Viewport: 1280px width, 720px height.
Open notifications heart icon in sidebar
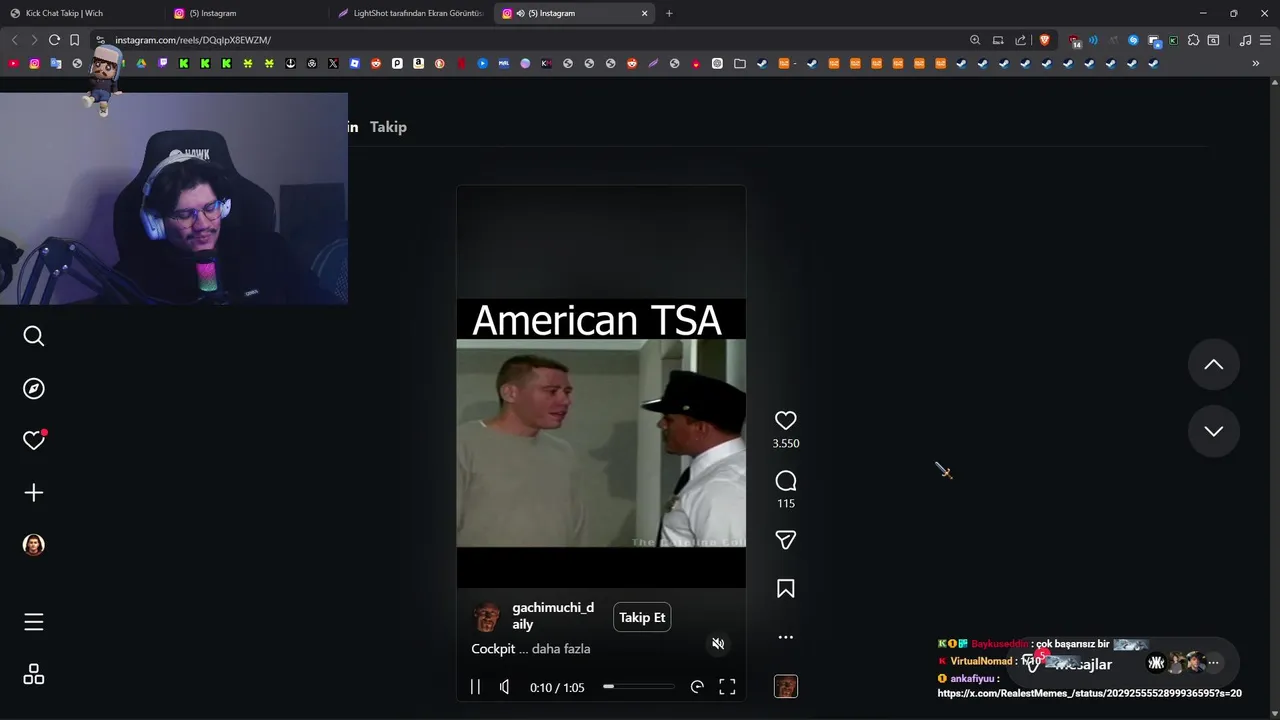coord(34,440)
